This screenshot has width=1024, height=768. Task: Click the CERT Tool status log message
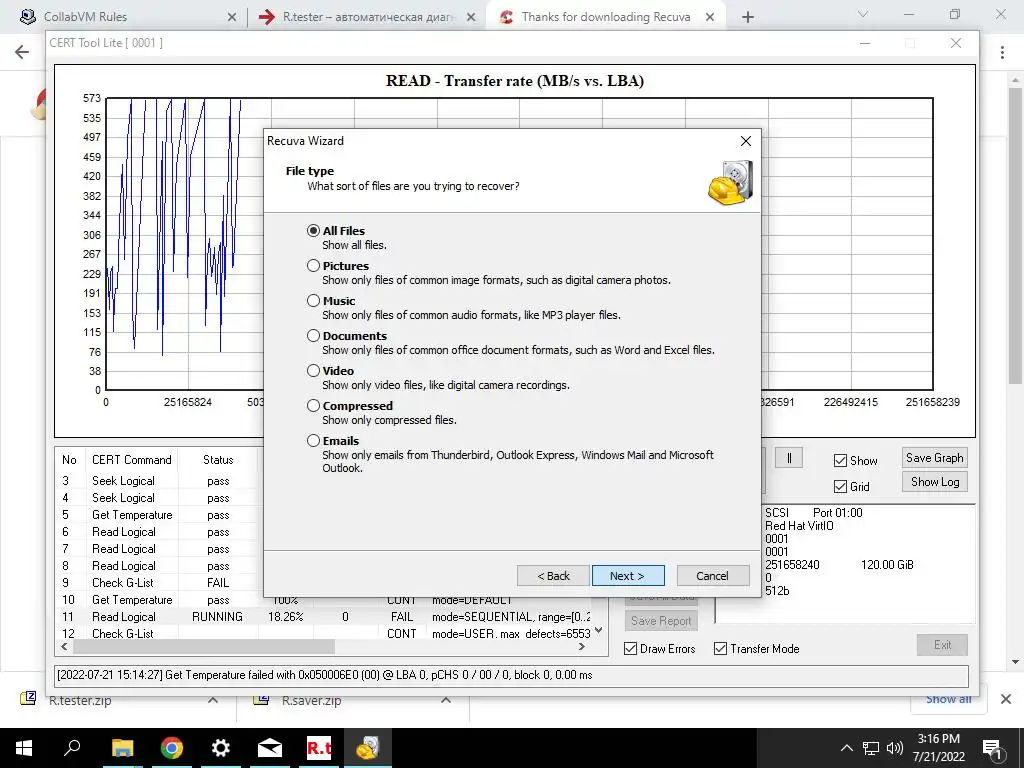[325, 675]
